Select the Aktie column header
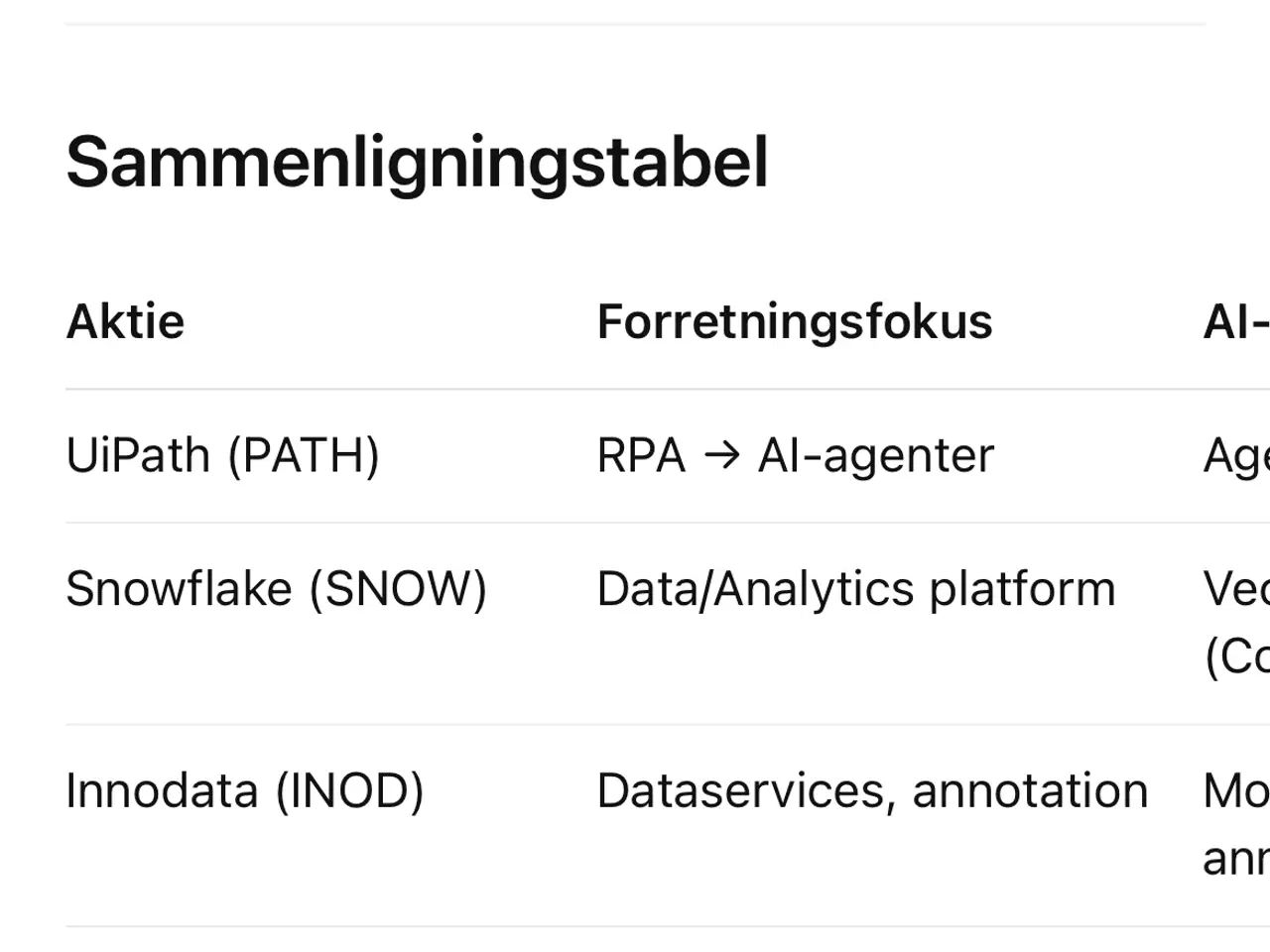 tap(125, 322)
